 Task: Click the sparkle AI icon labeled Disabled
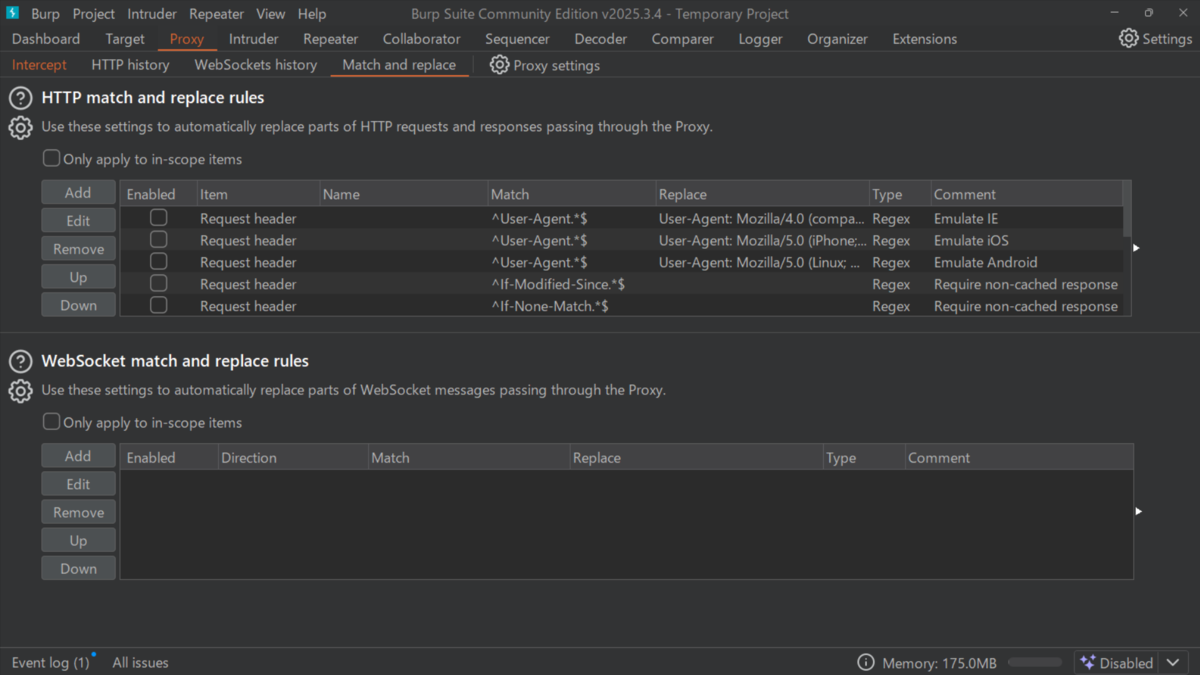click(x=1088, y=663)
